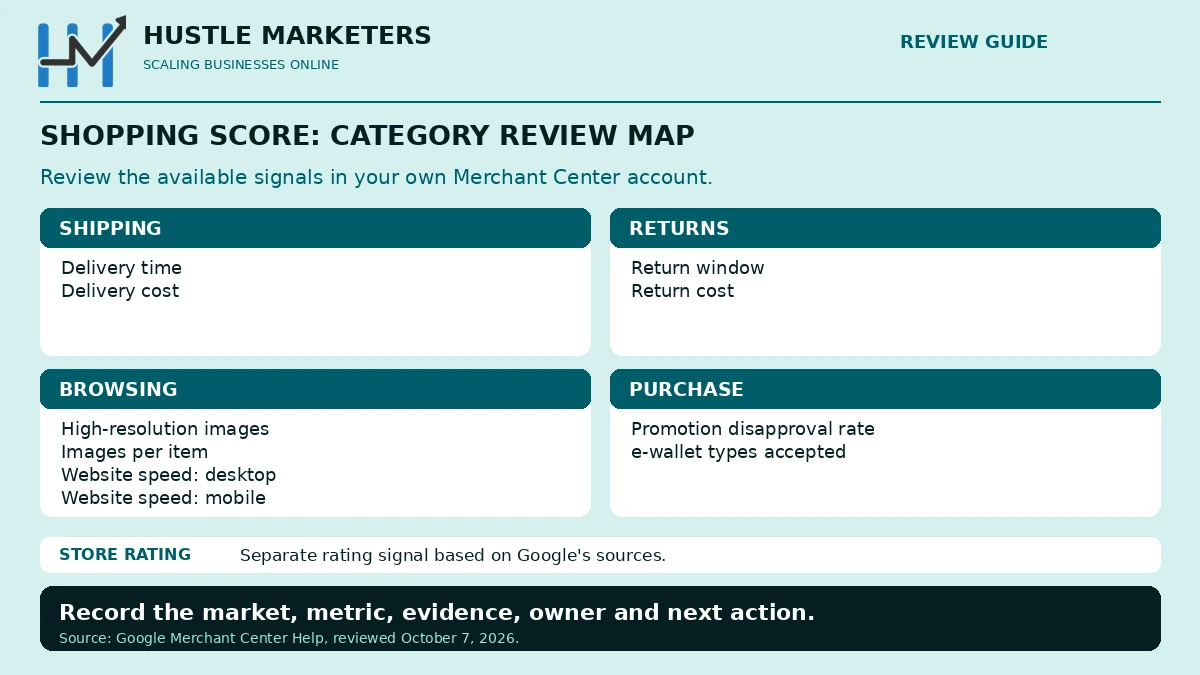Viewport: 1200px width, 675px height.
Task: Select the PURCHASE card header
Action: (x=885, y=389)
